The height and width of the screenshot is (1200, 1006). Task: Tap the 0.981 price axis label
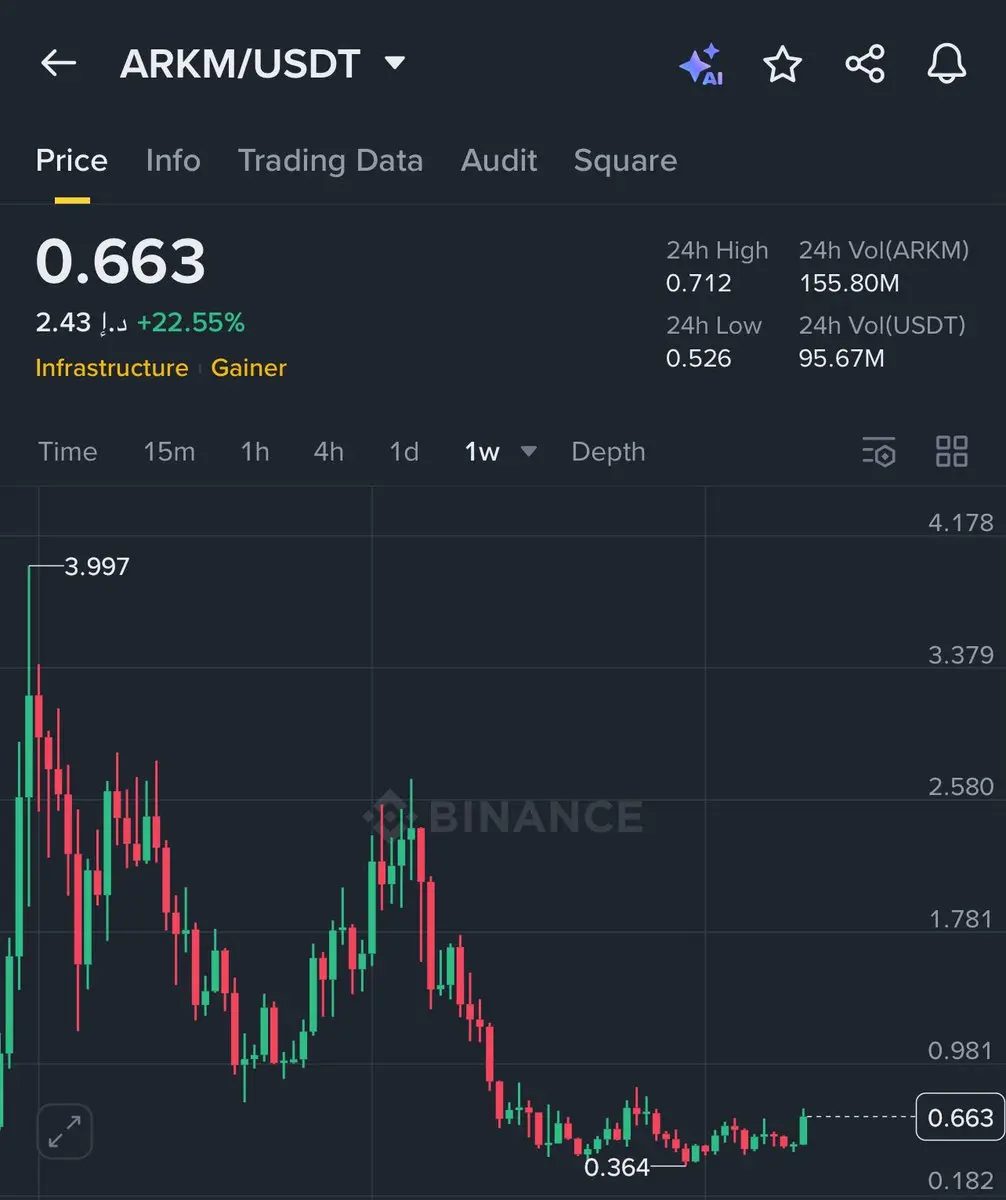click(x=961, y=1051)
